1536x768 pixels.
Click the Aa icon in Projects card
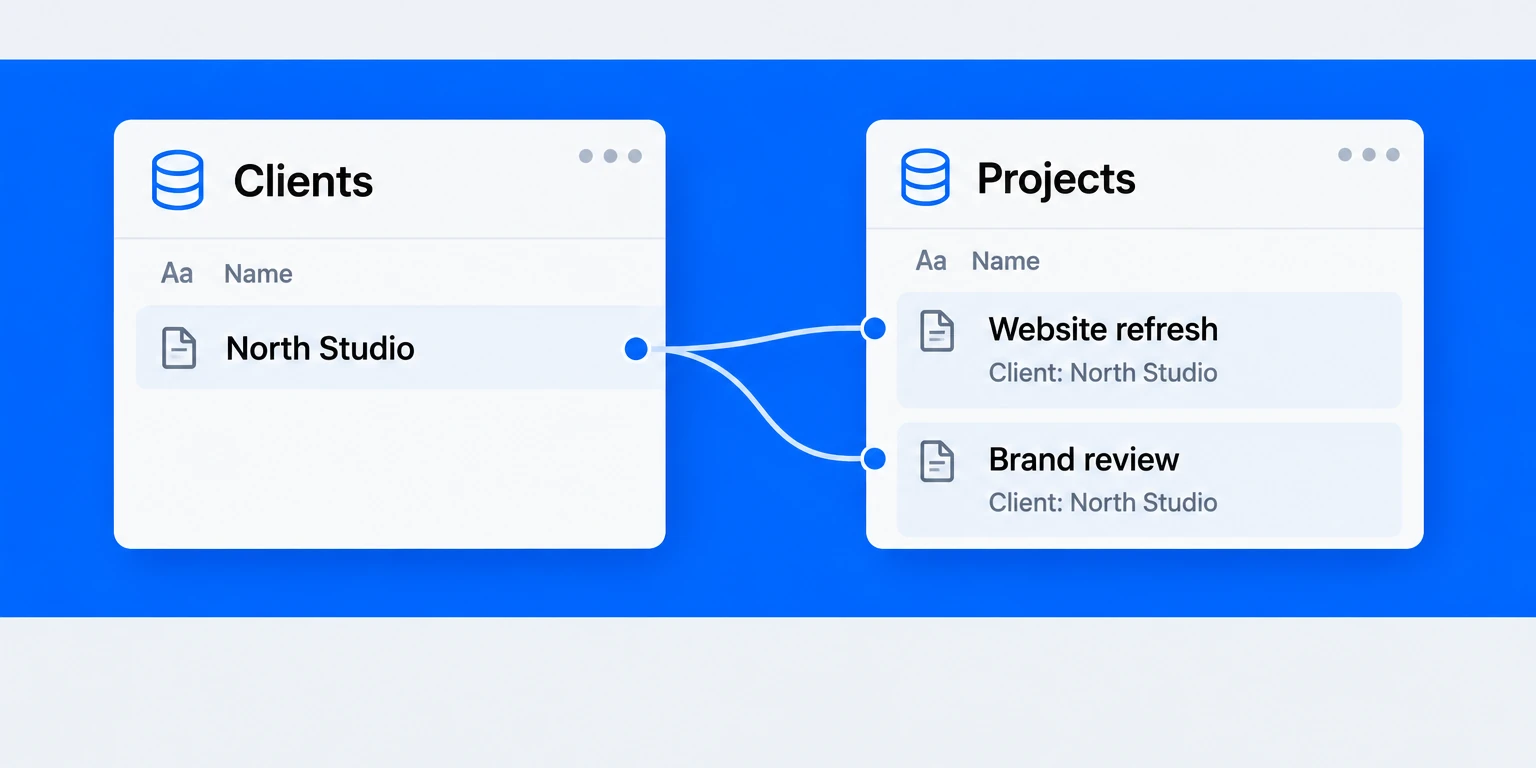pos(931,261)
